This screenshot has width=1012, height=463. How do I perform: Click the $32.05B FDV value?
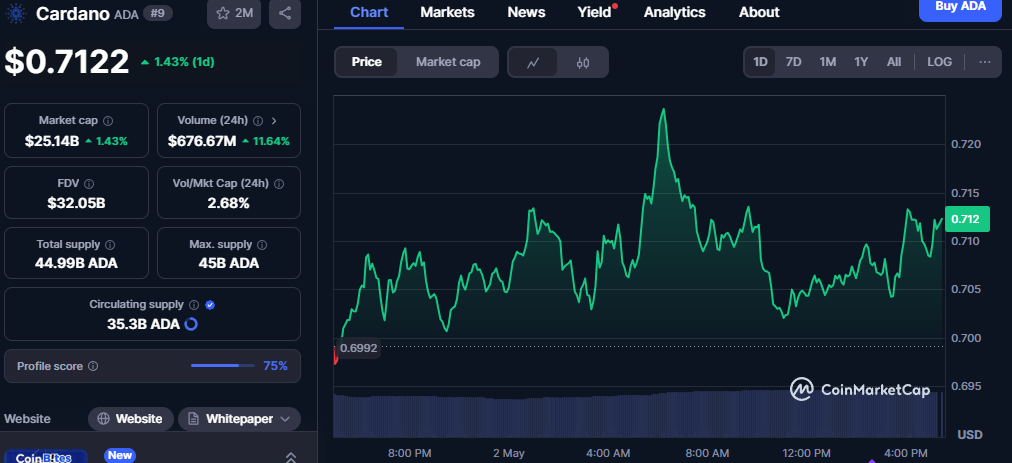coord(76,203)
